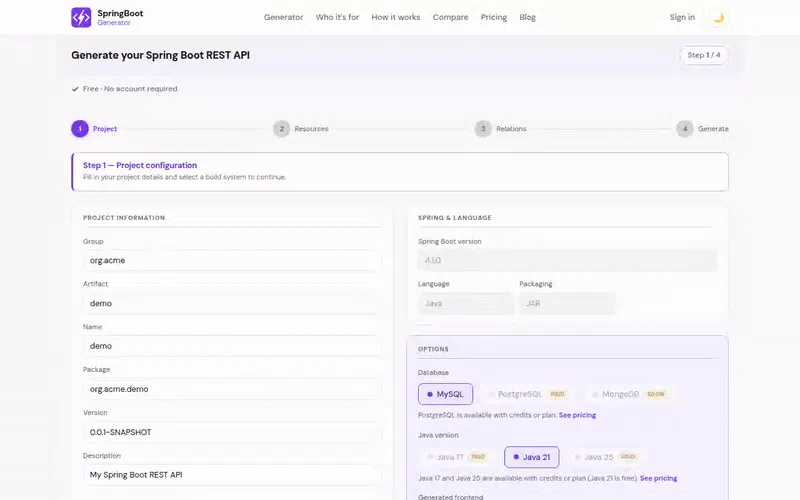Click Sign in
This screenshot has width=800, height=500.
tap(682, 17)
